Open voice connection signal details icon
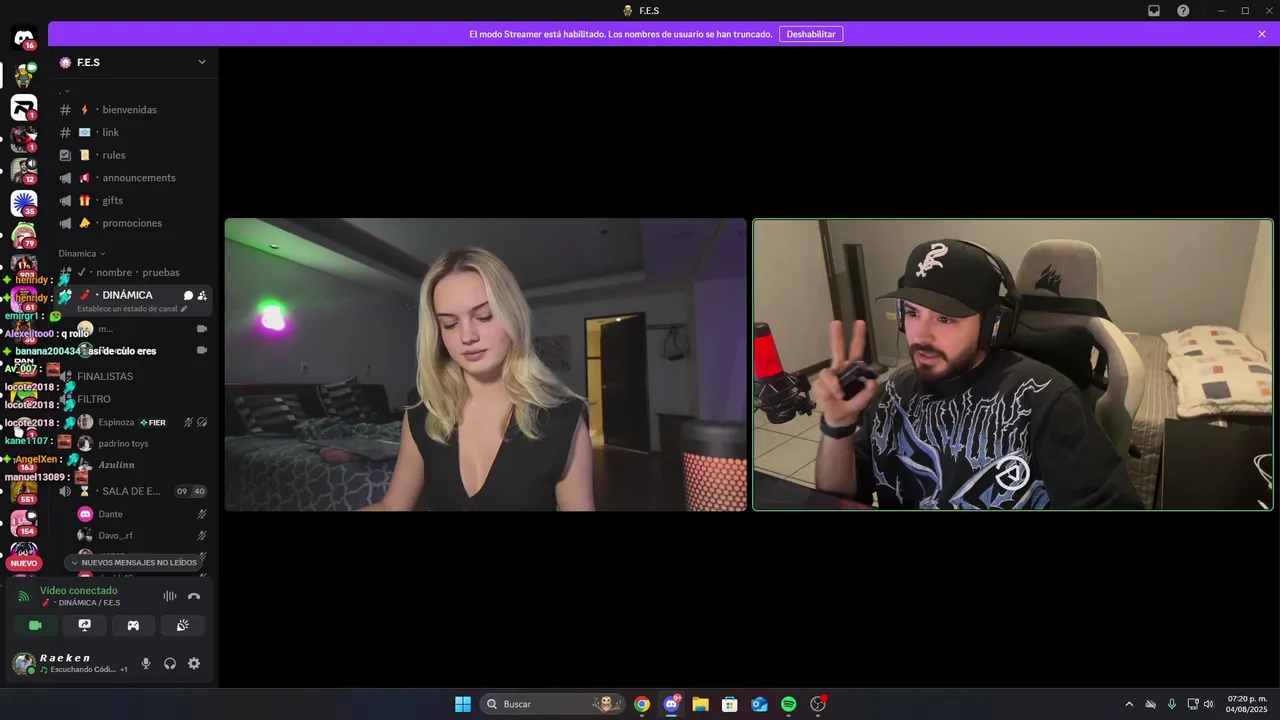Image resolution: width=1280 pixels, height=720 pixels. [x=24, y=596]
